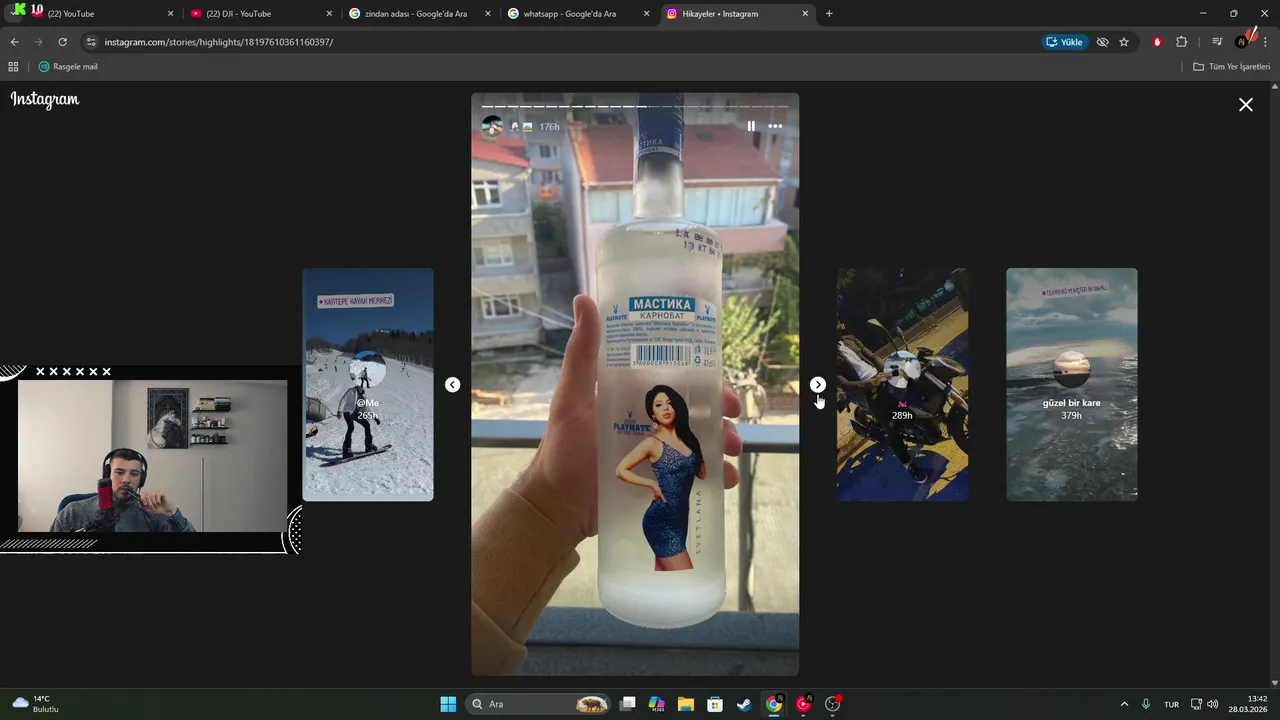Close the whatsapp search tab
1280x720 pixels.
point(646,14)
